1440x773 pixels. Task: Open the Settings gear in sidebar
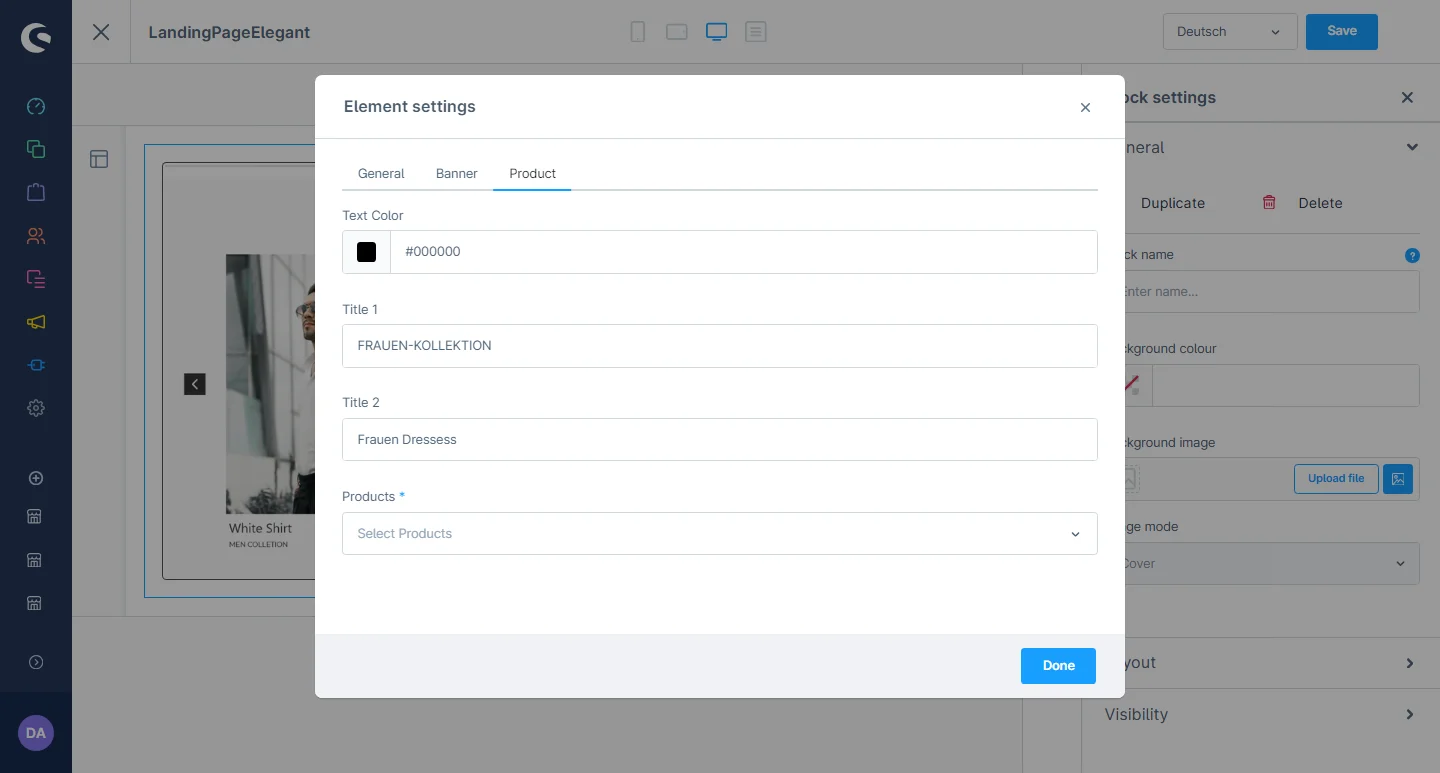coord(36,408)
